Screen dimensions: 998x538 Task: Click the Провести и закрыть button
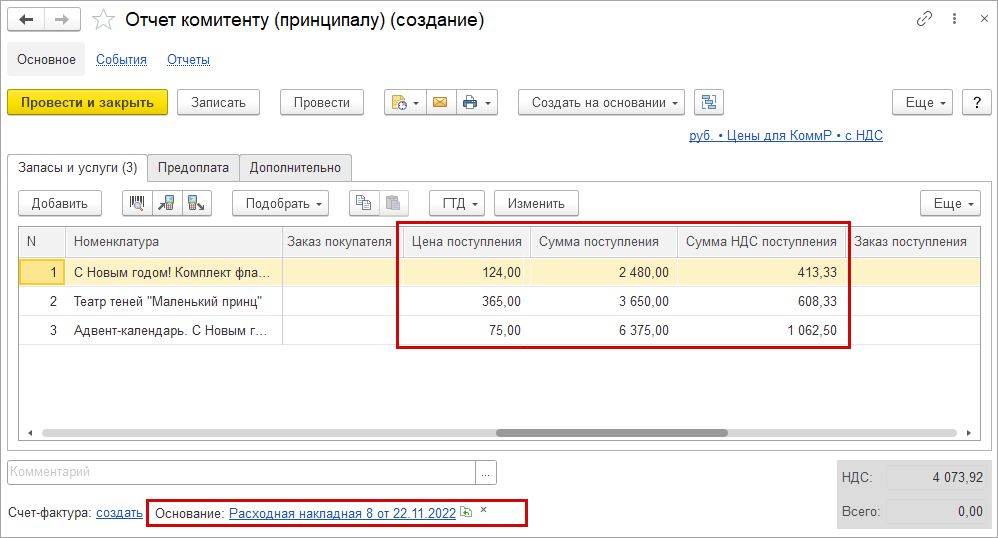[88, 103]
